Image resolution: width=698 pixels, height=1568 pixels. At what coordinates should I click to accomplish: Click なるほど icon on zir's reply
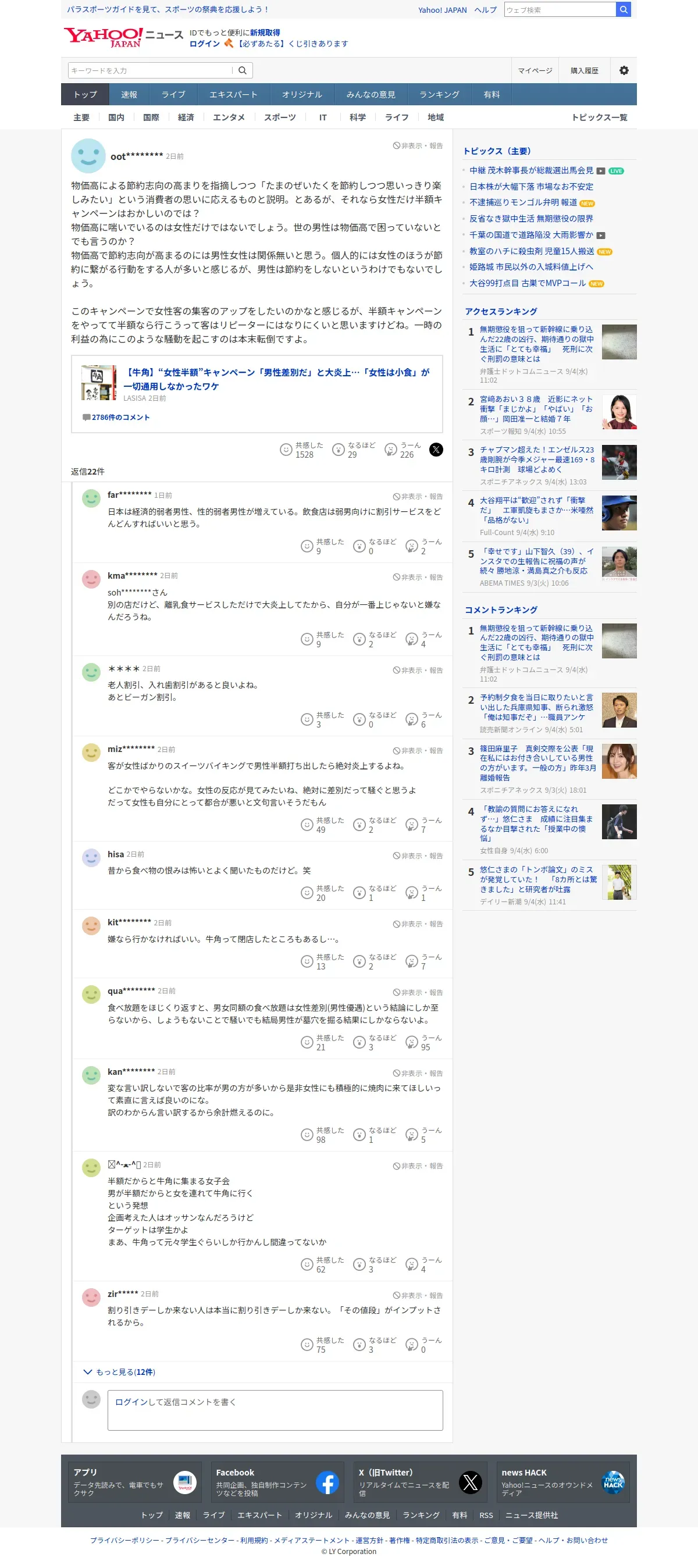[x=359, y=1345]
